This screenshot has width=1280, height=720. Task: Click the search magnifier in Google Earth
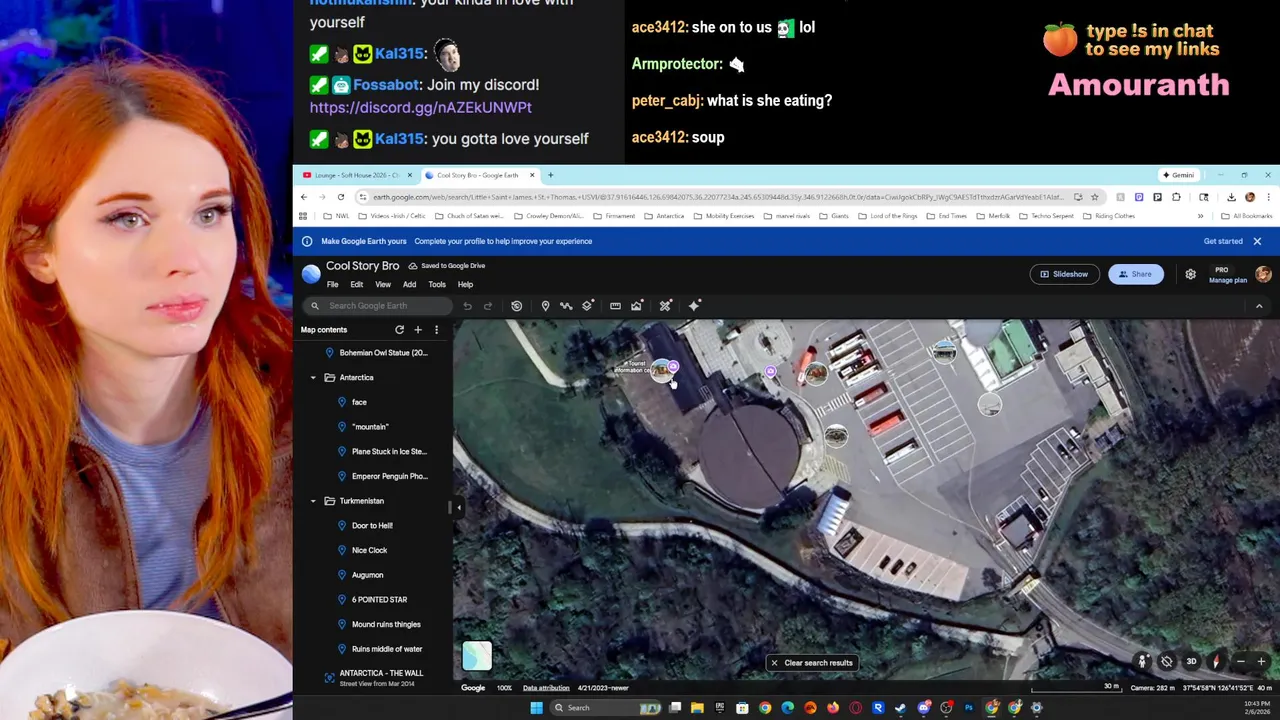(315, 306)
